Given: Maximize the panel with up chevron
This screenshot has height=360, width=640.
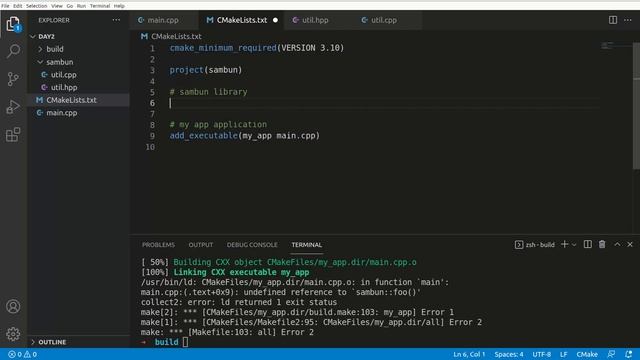Looking at the screenshot, I should pos(617,244).
